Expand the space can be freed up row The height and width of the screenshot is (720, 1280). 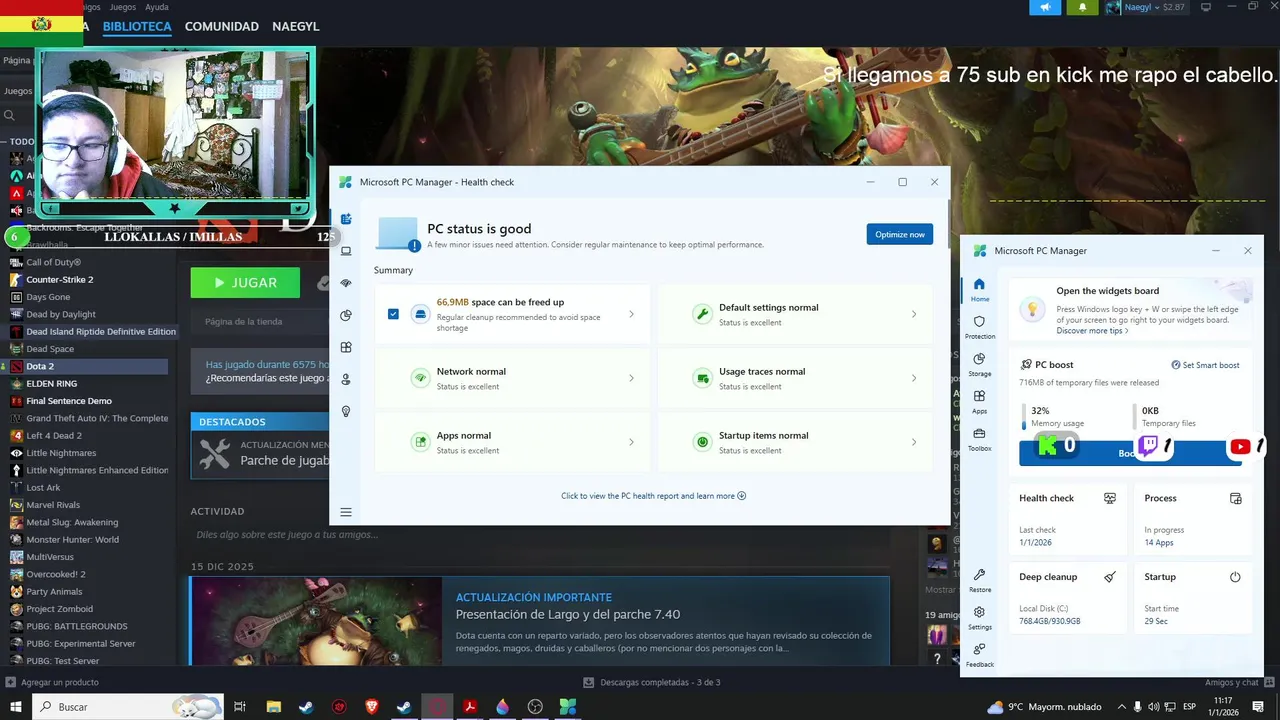(x=631, y=314)
